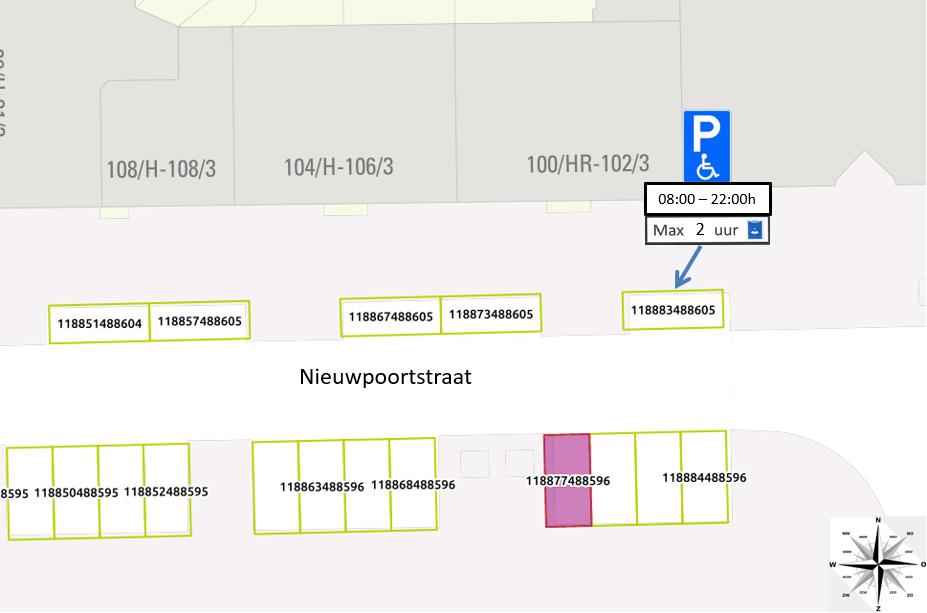Select parking bay 118883488605
The width and height of the screenshot is (927, 613).
coord(673,310)
